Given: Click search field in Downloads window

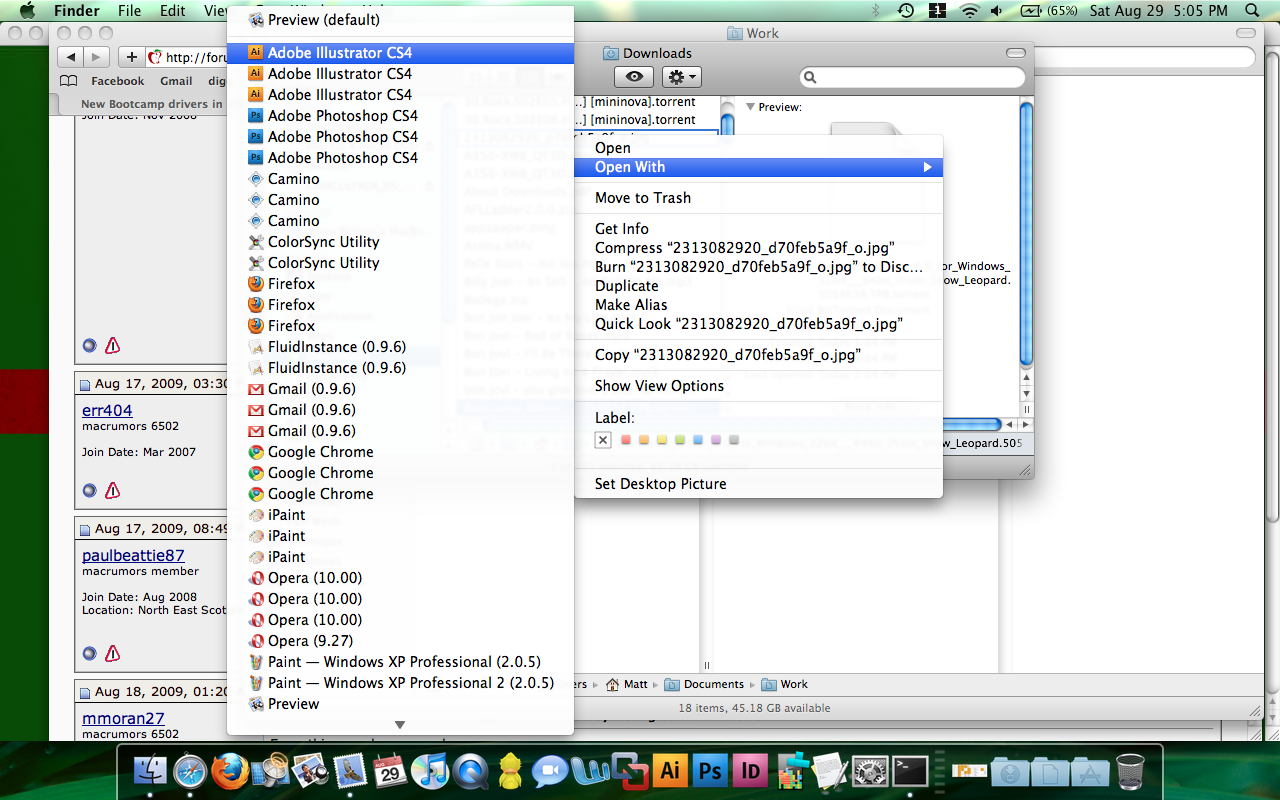Looking at the screenshot, I should (912, 77).
